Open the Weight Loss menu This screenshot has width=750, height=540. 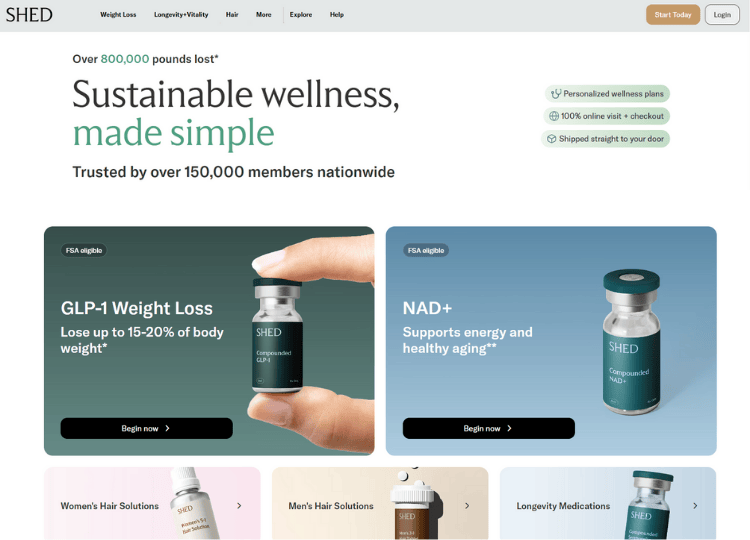click(x=118, y=15)
